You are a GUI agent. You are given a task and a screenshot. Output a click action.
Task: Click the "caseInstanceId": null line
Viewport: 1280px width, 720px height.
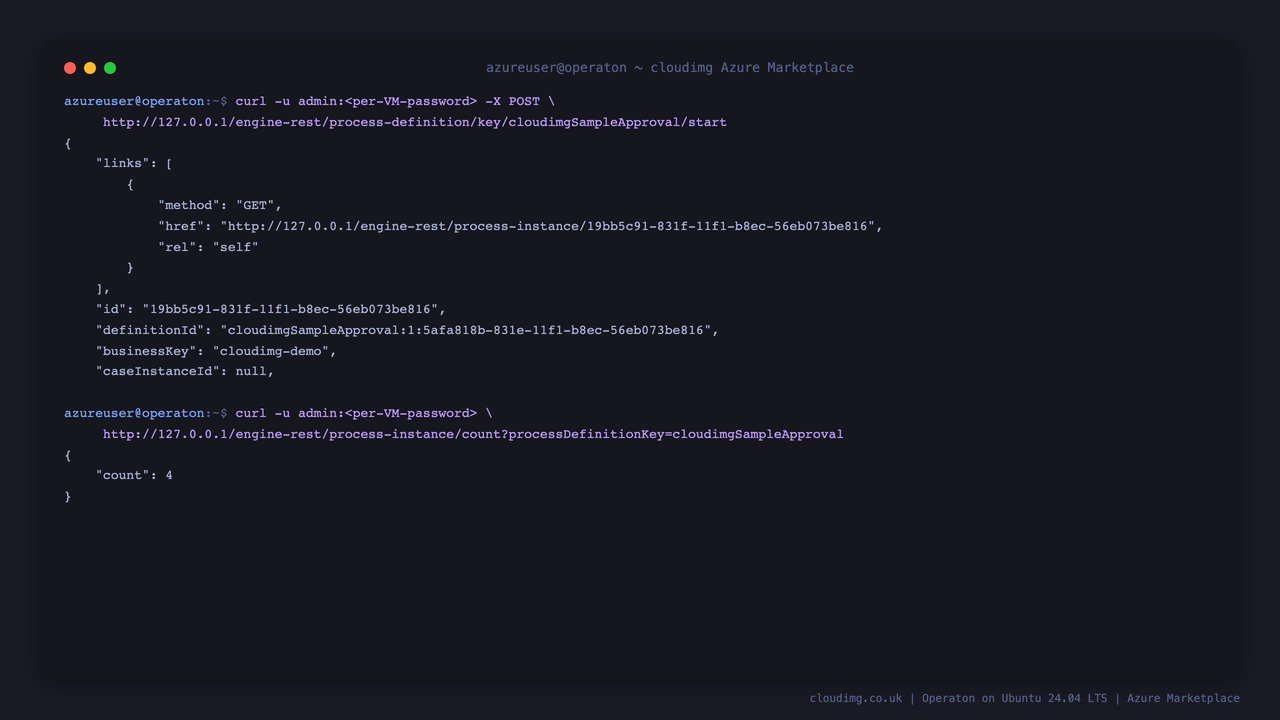tap(185, 371)
